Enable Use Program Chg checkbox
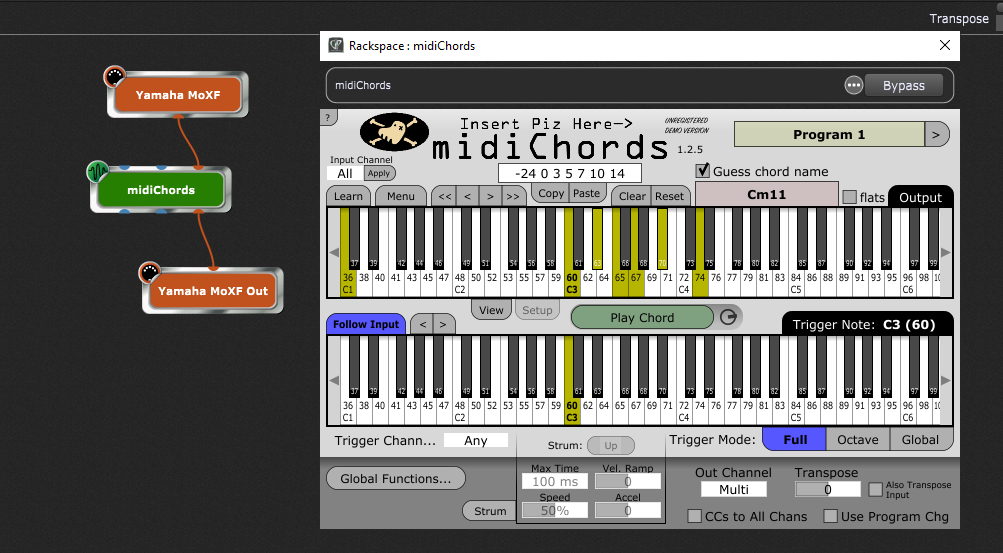1003x553 pixels. click(x=830, y=516)
